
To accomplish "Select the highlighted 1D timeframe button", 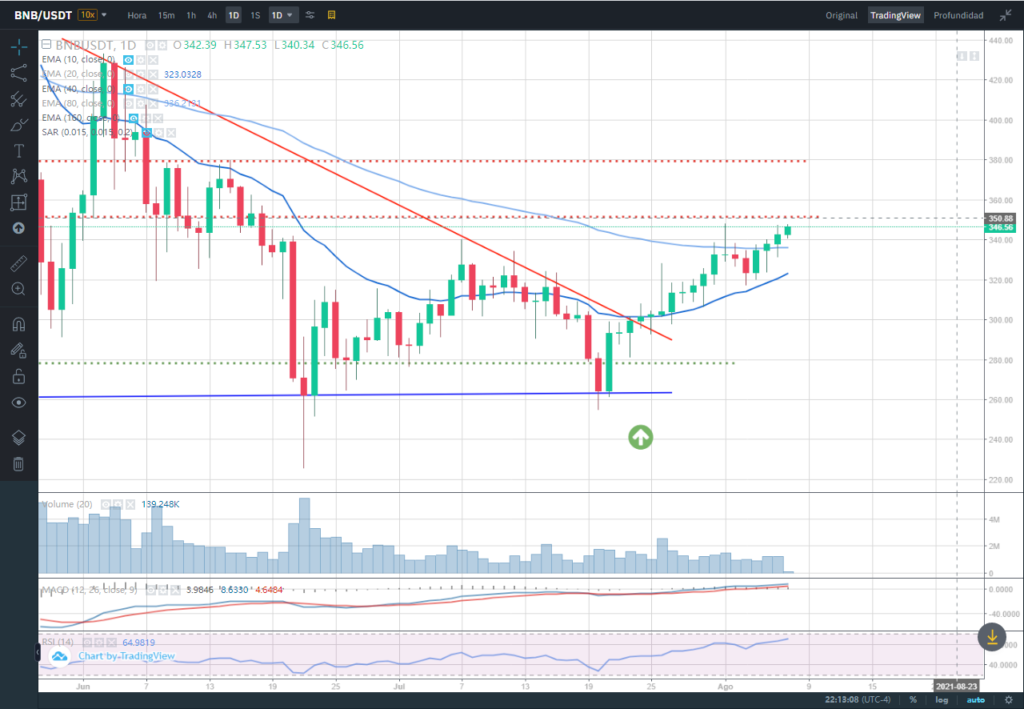I will (x=233, y=15).
